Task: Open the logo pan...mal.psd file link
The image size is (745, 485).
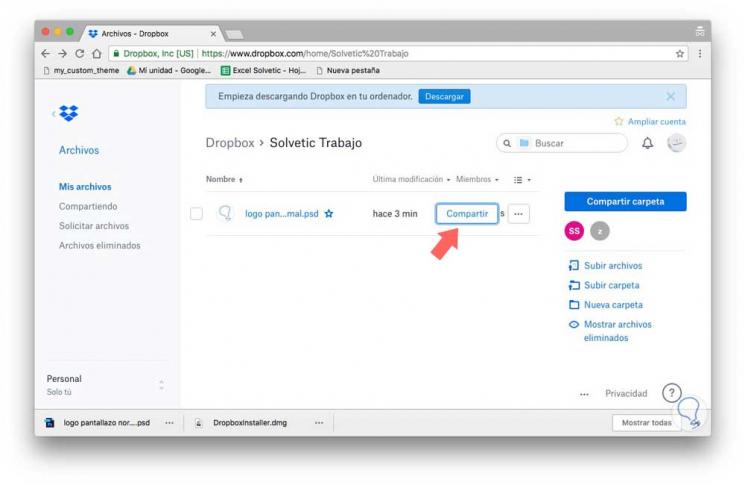Action: point(282,214)
